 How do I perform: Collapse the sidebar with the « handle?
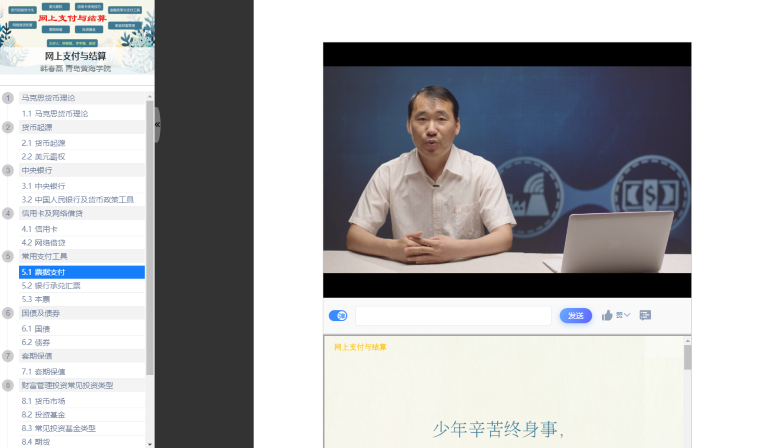pos(157,125)
